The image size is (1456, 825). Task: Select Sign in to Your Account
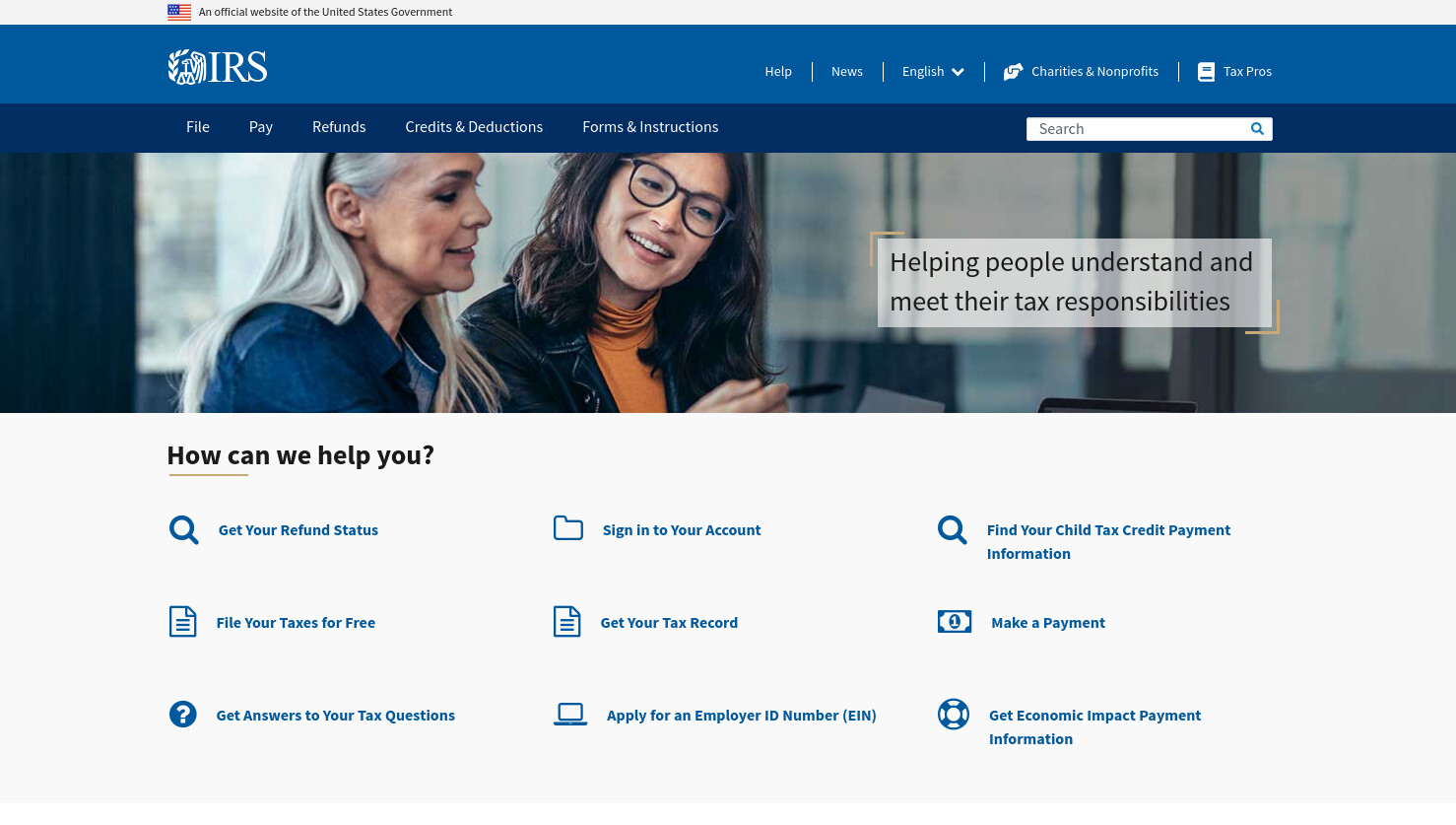click(x=682, y=530)
